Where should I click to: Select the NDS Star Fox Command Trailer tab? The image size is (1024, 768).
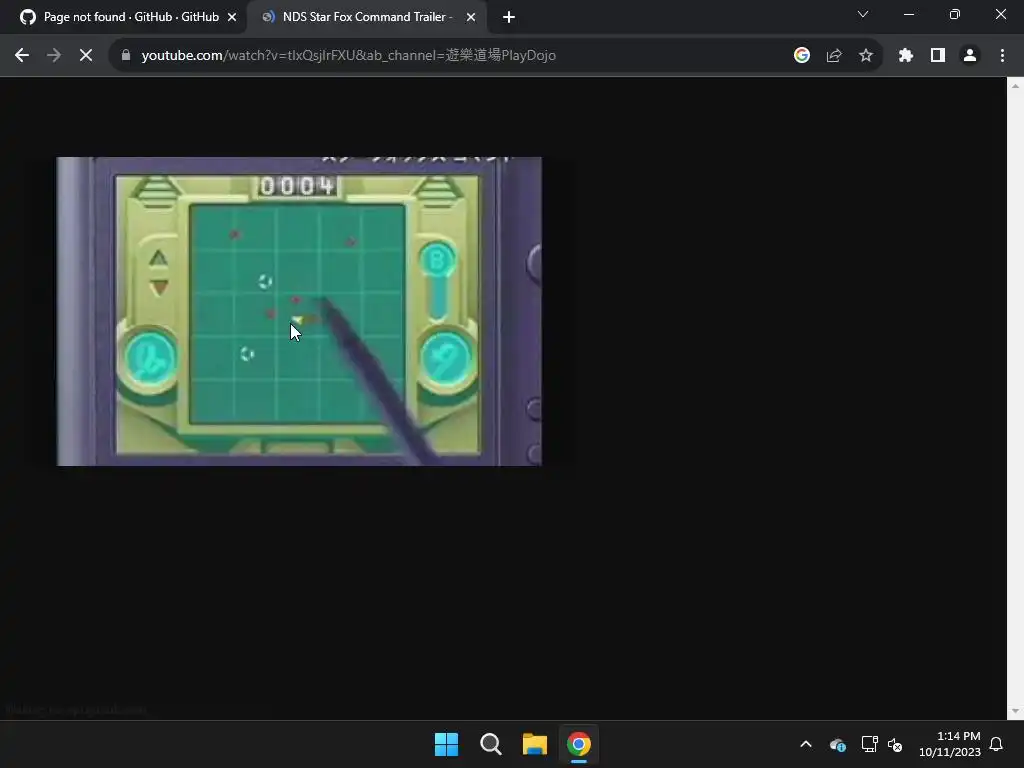coord(369,17)
